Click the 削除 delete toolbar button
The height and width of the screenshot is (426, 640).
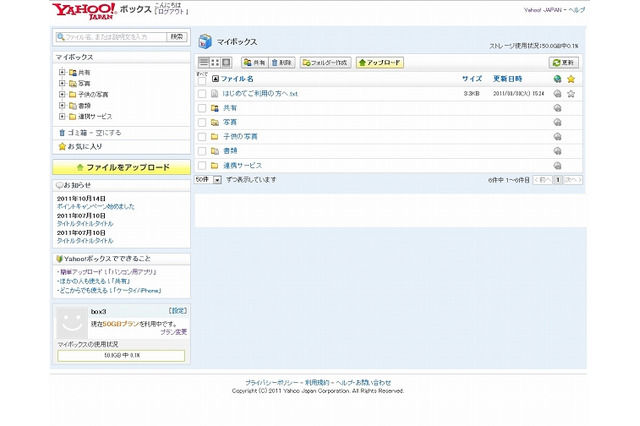point(282,62)
